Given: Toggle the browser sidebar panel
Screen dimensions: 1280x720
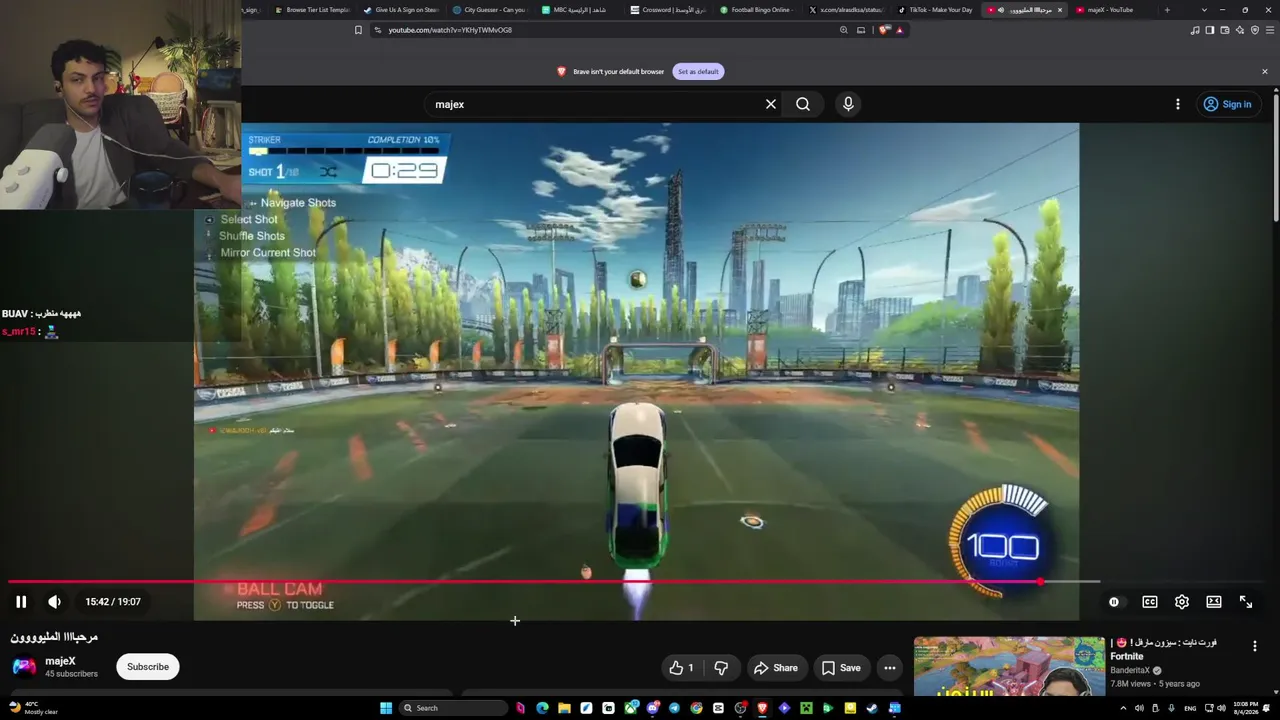Looking at the screenshot, I should tap(1210, 30).
